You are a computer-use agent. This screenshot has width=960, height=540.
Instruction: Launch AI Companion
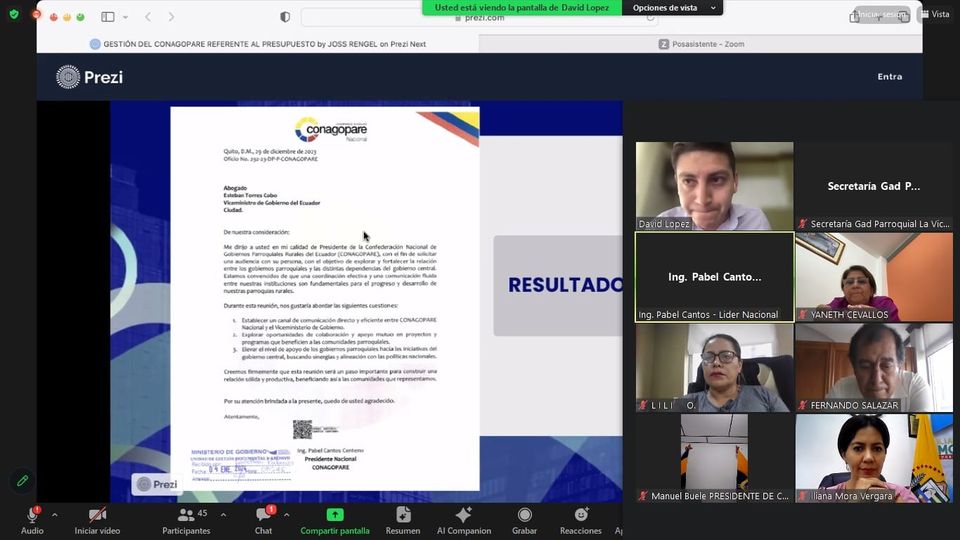point(463,515)
